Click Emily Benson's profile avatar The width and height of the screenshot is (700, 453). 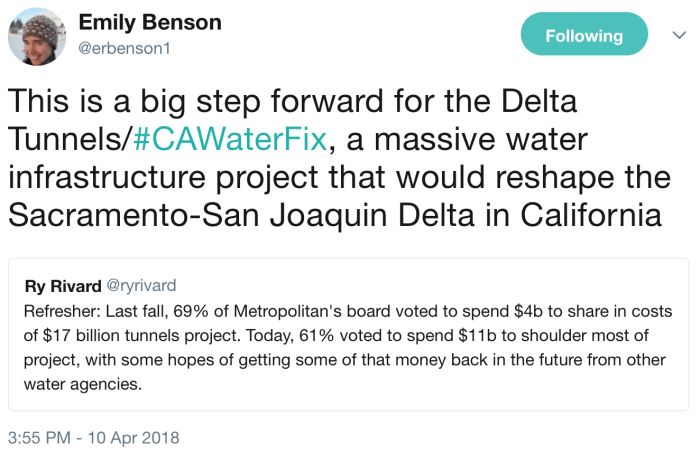(x=37, y=37)
